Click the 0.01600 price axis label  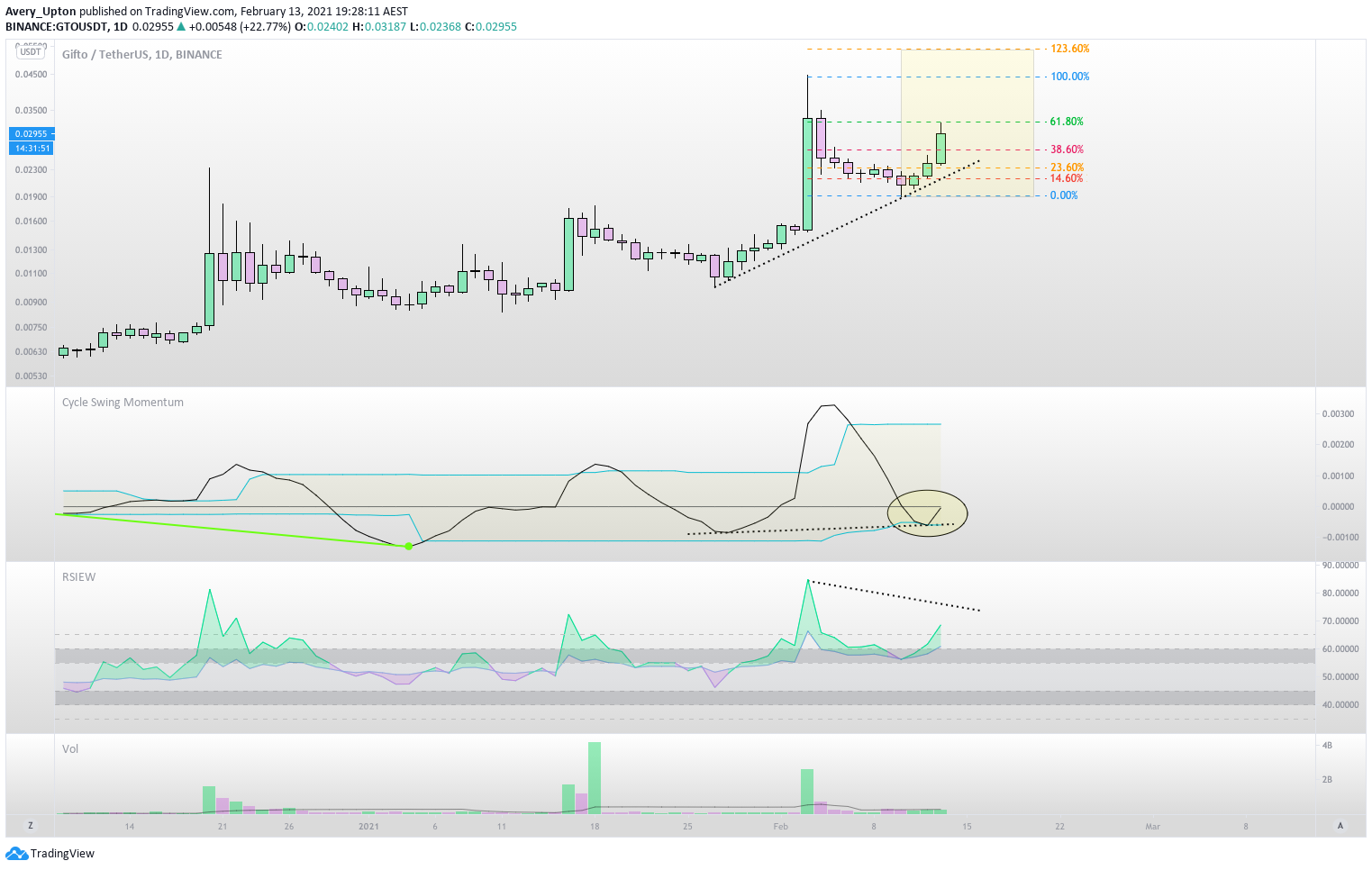point(31,222)
